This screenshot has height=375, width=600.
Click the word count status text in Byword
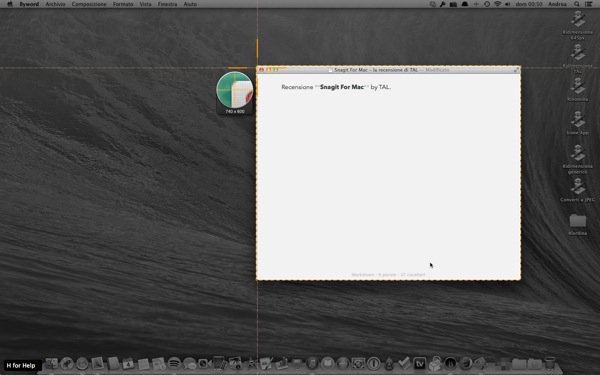[x=388, y=275]
